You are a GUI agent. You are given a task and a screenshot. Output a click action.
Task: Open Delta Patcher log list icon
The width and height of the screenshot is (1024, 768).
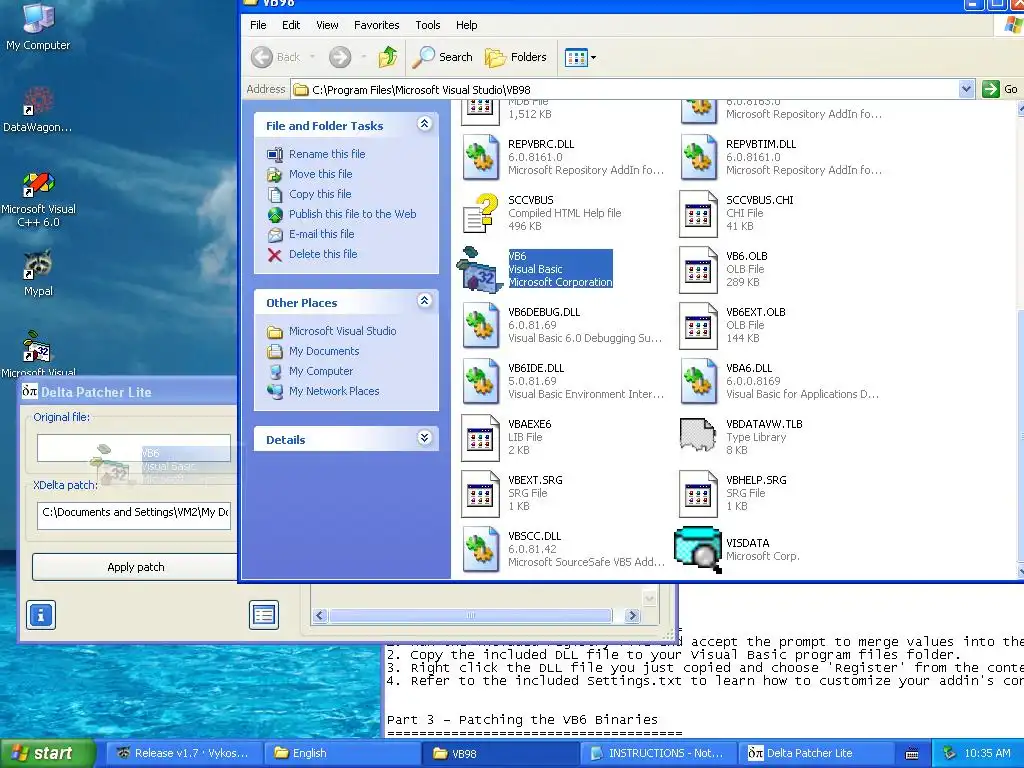(264, 615)
